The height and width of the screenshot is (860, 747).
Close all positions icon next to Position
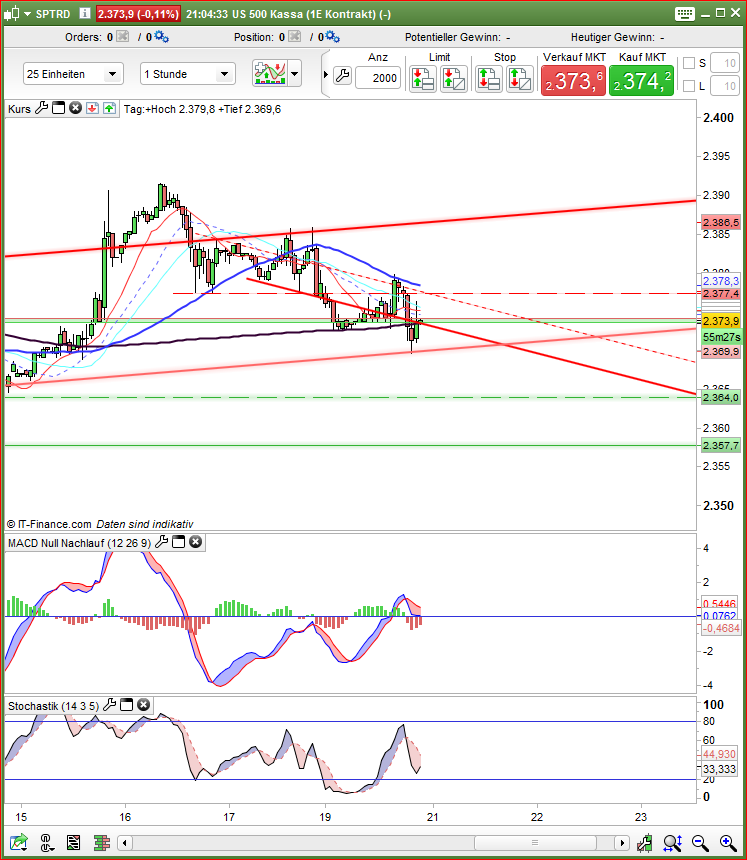[295, 37]
